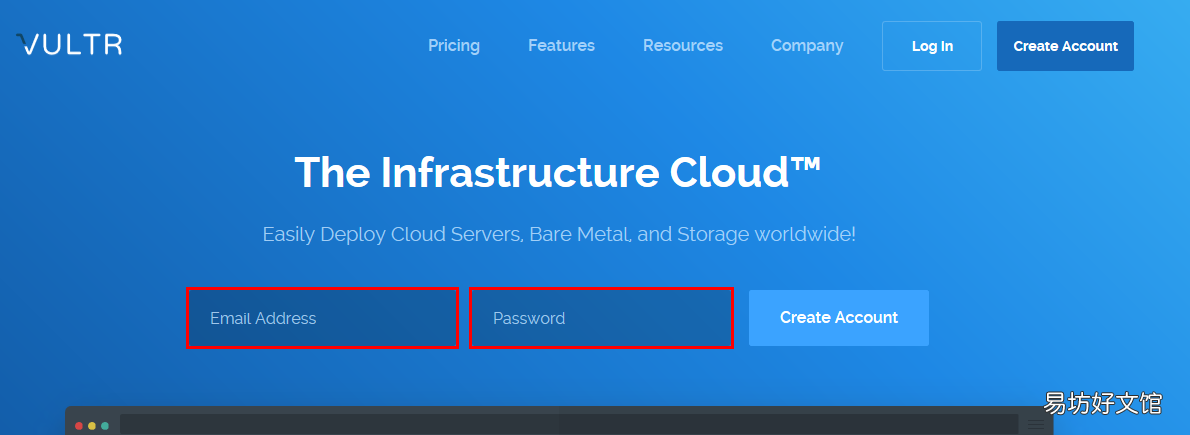Click the Log In button
Screen dimensions: 1190x435
pyautogui.click(x=932, y=46)
